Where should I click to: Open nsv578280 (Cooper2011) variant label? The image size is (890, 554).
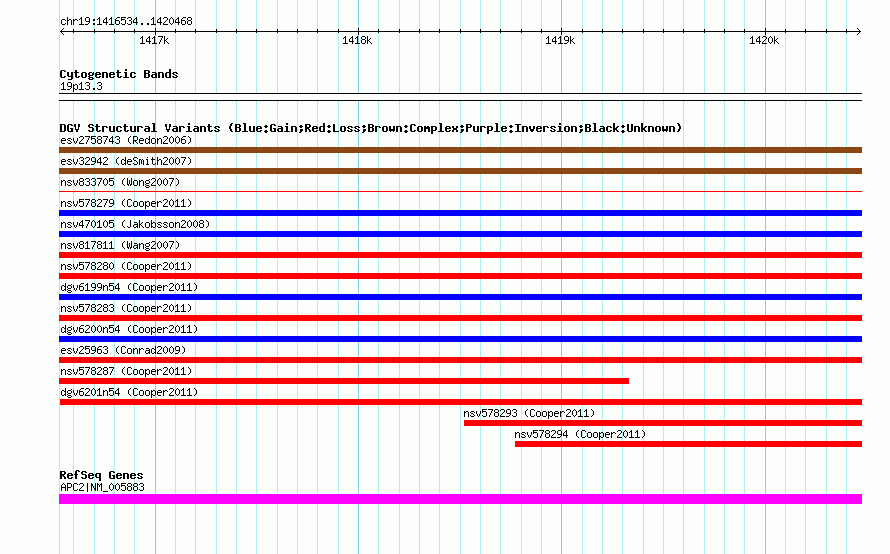coord(126,266)
